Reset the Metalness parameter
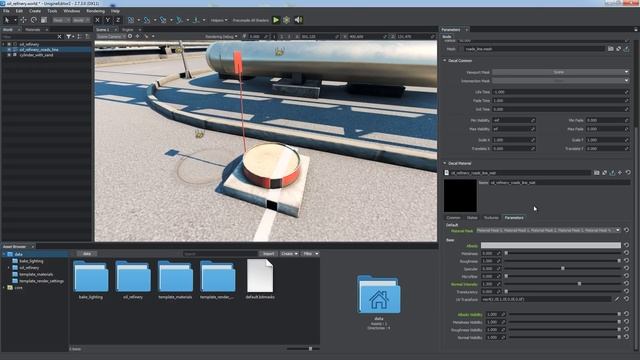This screenshot has height=360, width=640. (x=627, y=253)
